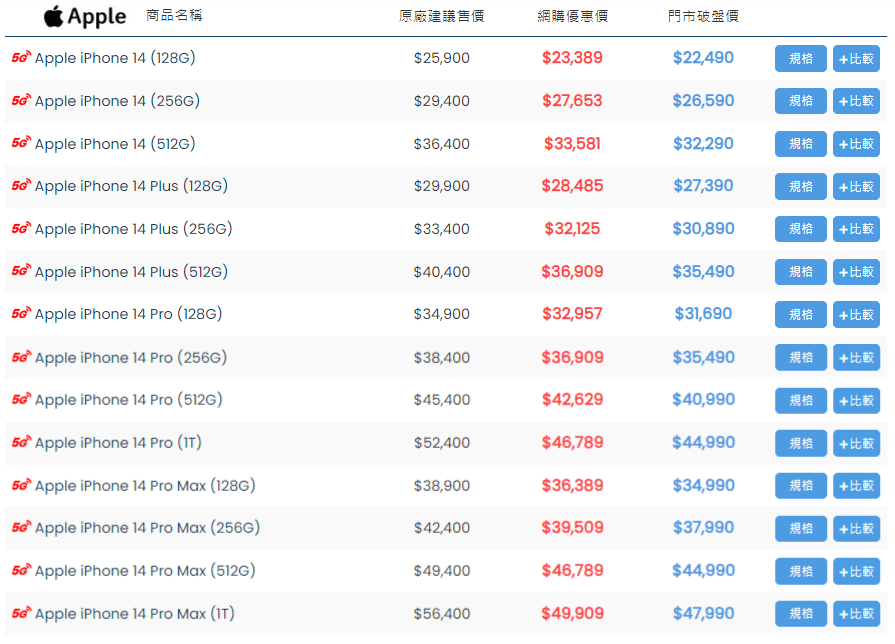Show 規格 for iPhone 14 Plus (128G)
The width and height of the screenshot is (895, 644).
point(800,187)
